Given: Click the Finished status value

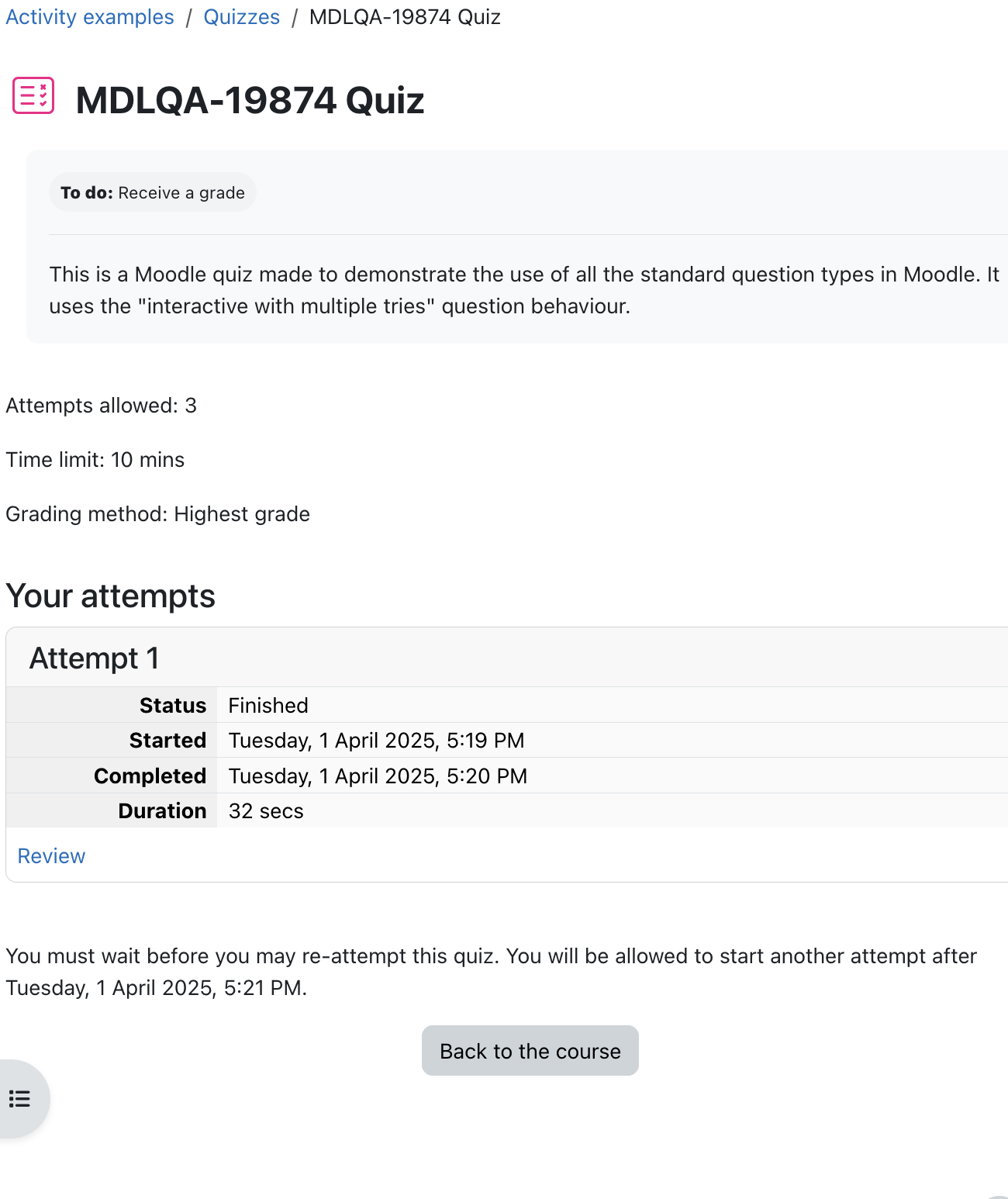Looking at the screenshot, I should 268,705.
